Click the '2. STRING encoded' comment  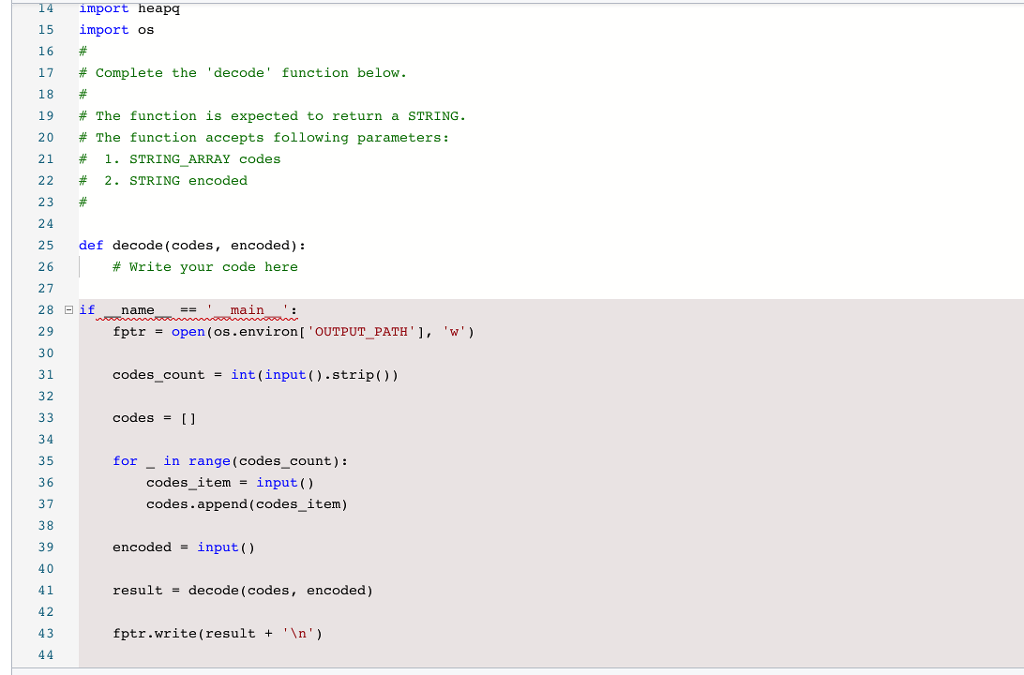(163, 181)
